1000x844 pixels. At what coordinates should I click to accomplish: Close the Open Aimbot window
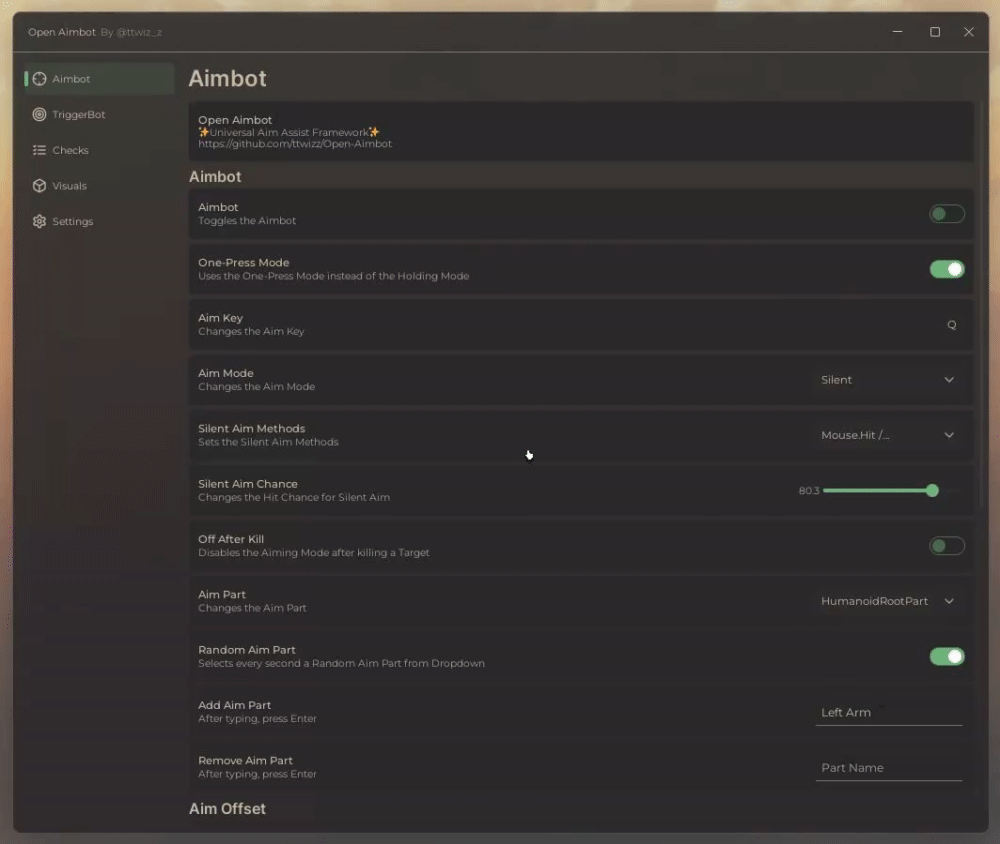pyautogui.click(x=968, y=32)
